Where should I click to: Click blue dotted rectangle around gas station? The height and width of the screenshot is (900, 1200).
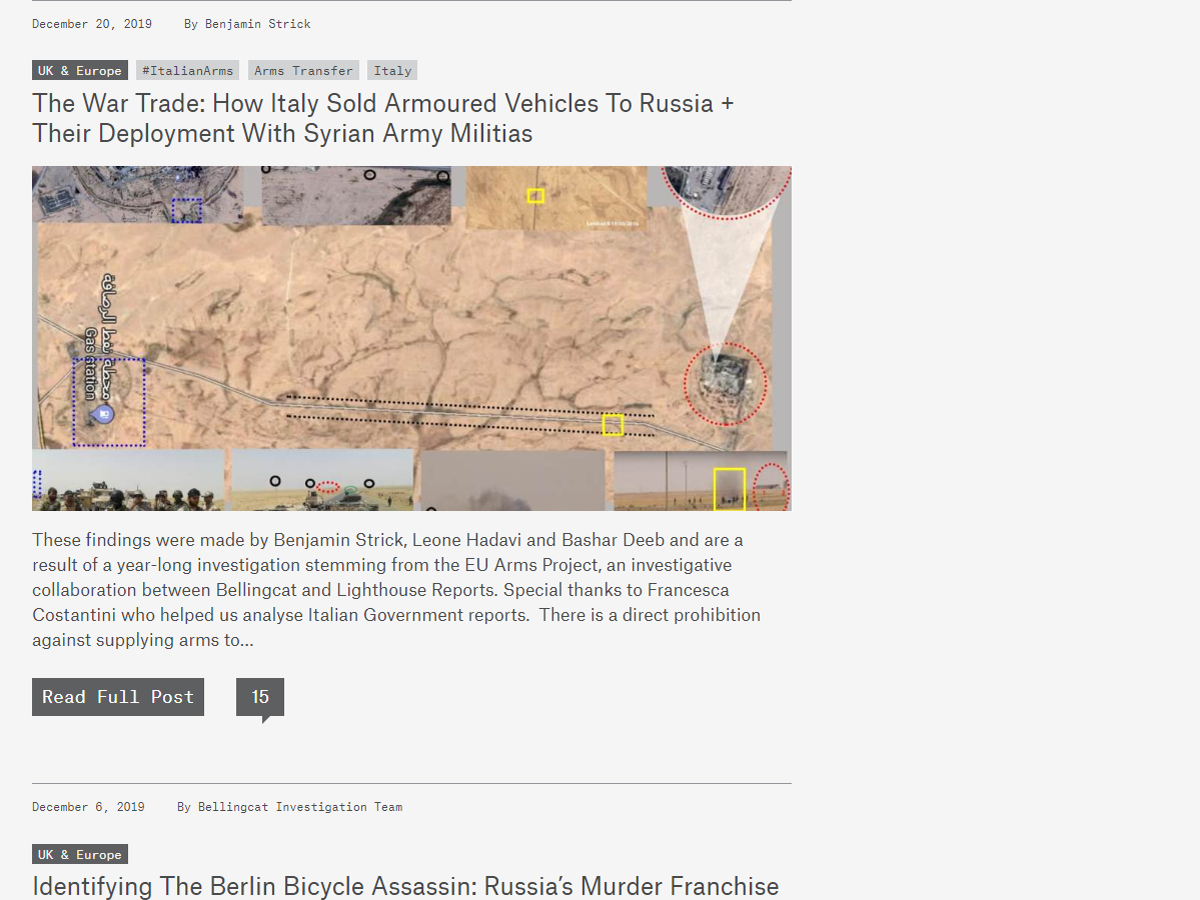click(109, 401)
